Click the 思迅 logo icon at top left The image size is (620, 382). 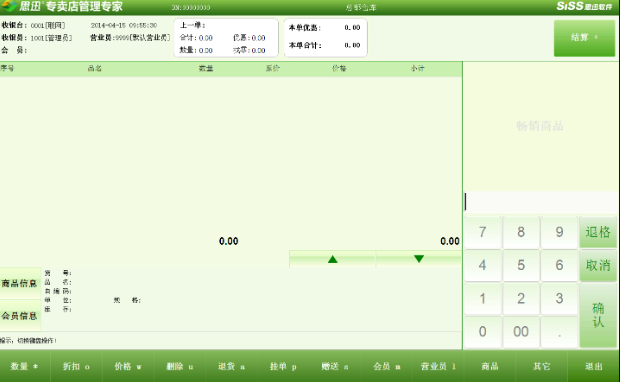(9, 6)
